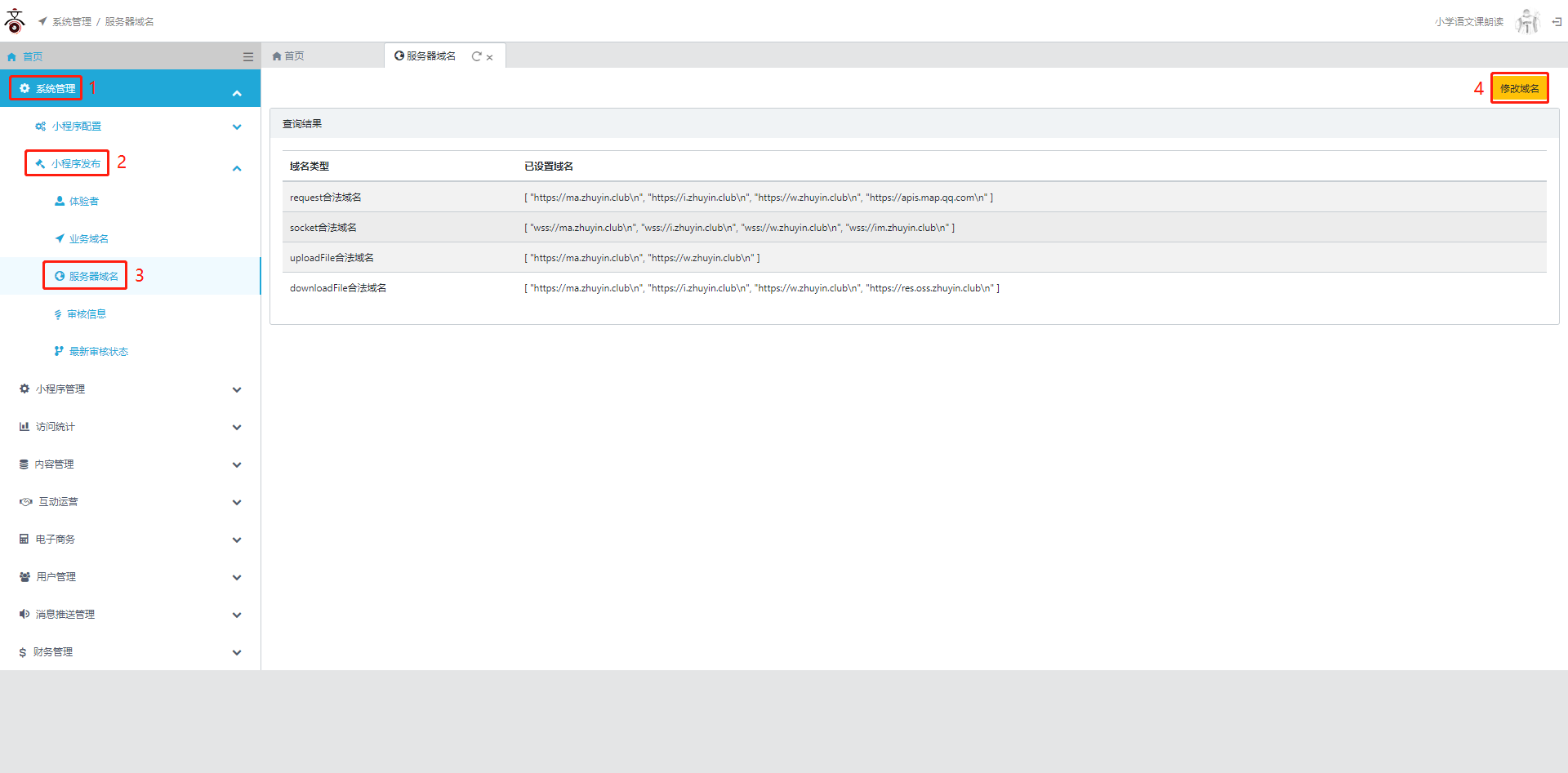The image size is (1568, 773).
Task: Click the refresh icon on 服务器域名 tab
Action: [x=476, y=56]
